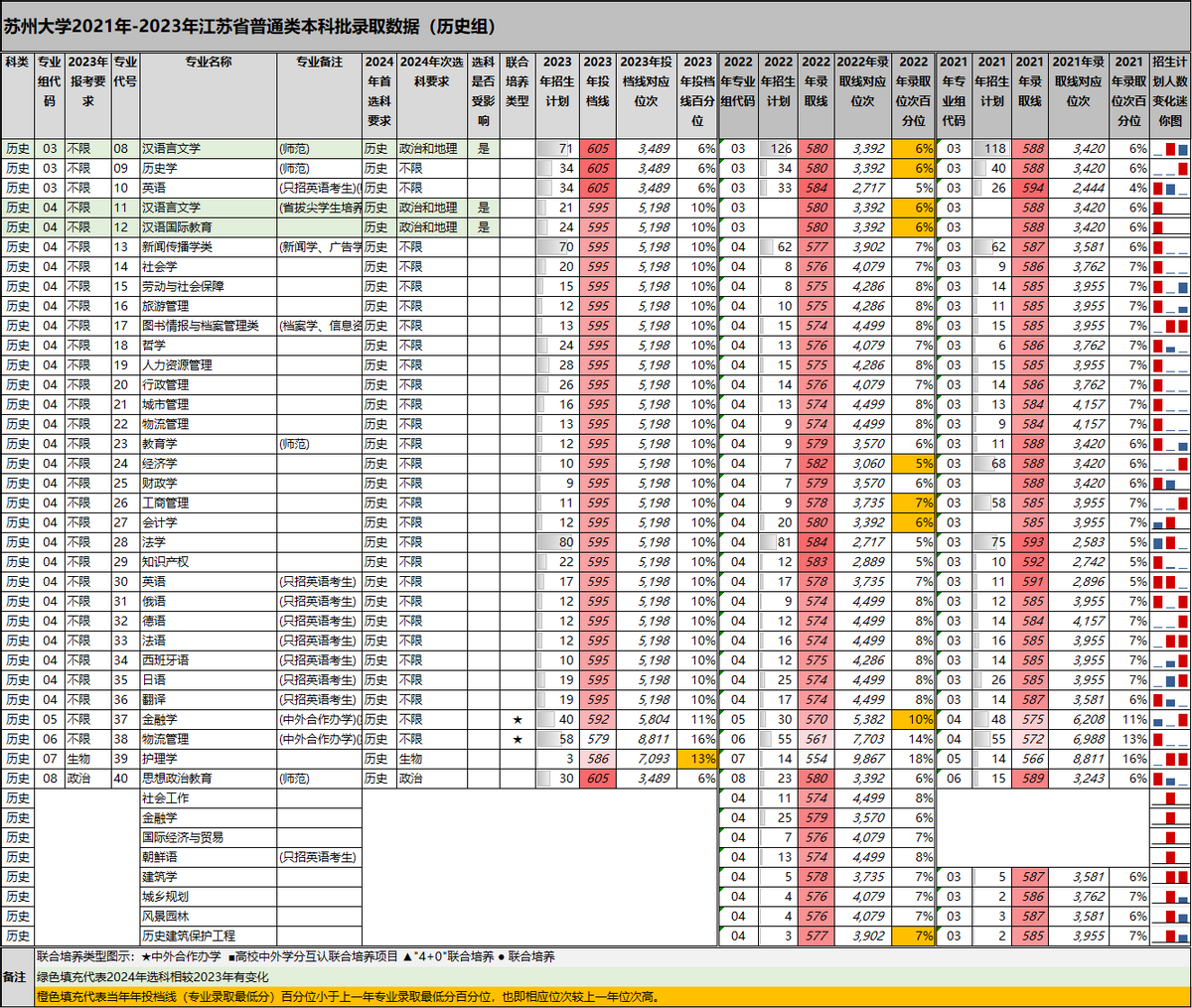Select the orange 13% cell in the 护理学 row
The width and height of the screenshot is (1192, 1008).
(x=697, y=759)
